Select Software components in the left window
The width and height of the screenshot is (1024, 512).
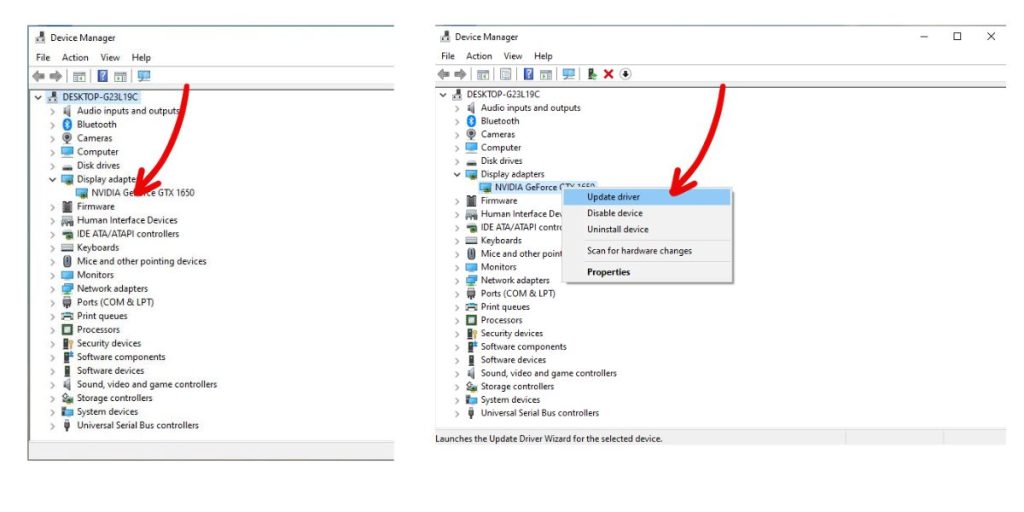coord(121,357)
